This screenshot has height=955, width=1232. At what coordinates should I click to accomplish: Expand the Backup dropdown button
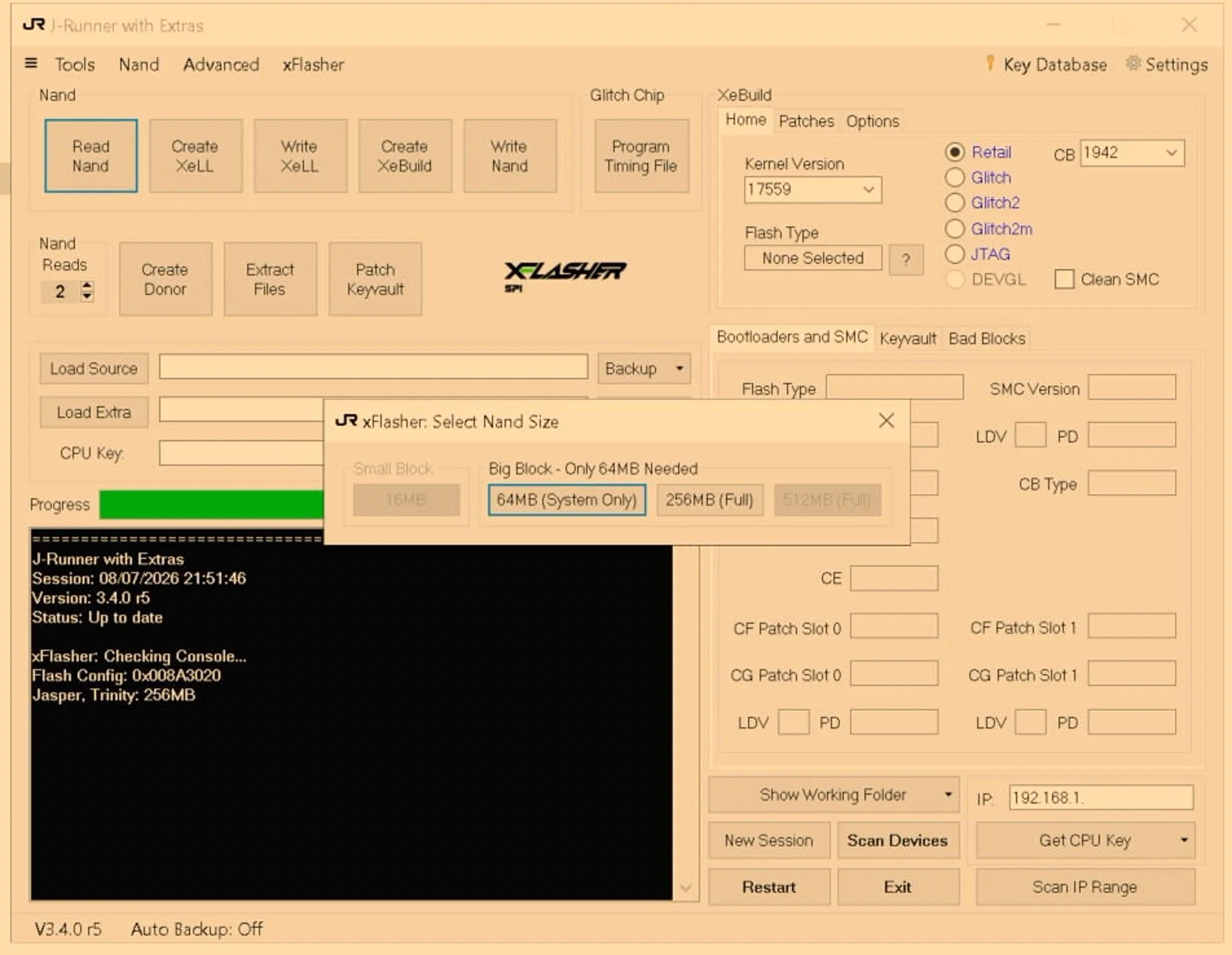tap(679, 368)
